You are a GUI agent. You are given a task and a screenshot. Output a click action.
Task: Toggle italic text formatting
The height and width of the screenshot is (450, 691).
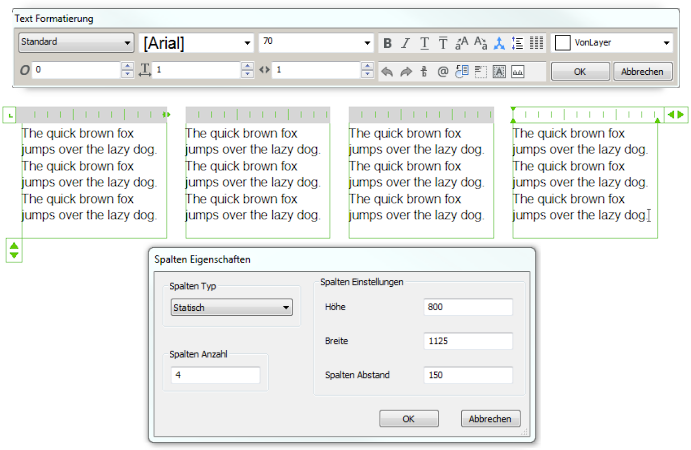coord(406,43)
